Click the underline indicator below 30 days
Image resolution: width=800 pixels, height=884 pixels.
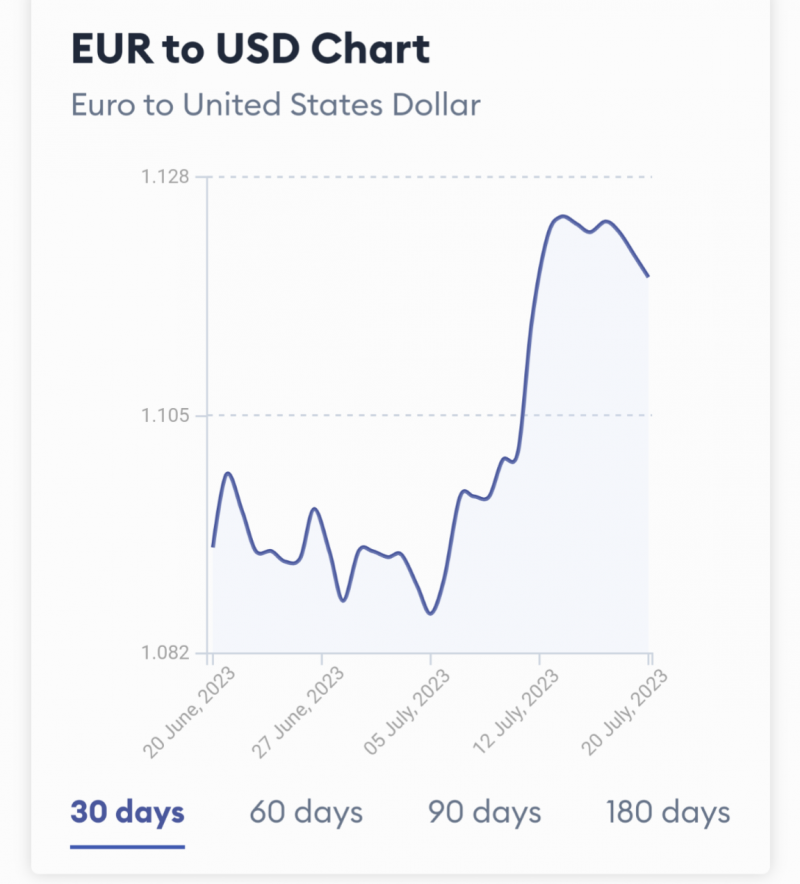point(127,846)
